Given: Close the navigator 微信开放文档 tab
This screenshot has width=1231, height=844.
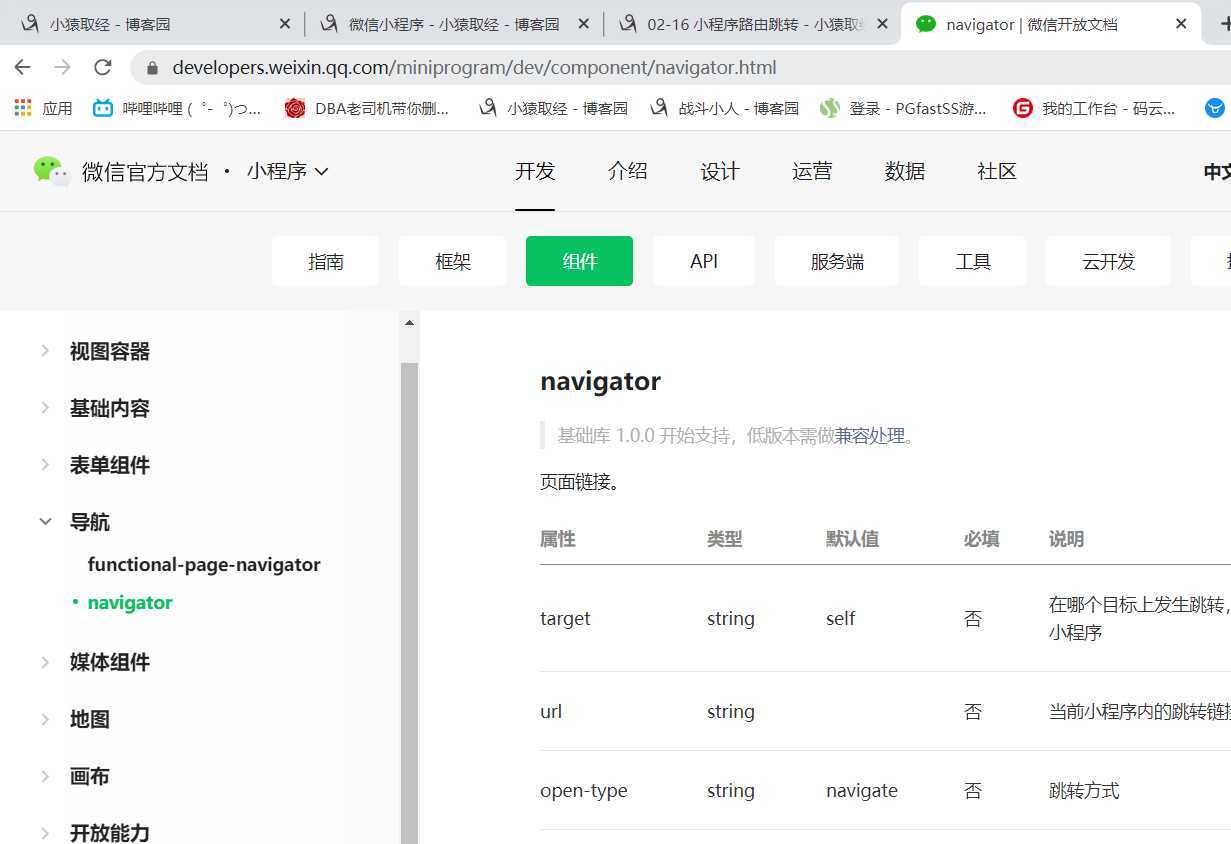Looking at the screenshot, I should (1181, 24).
